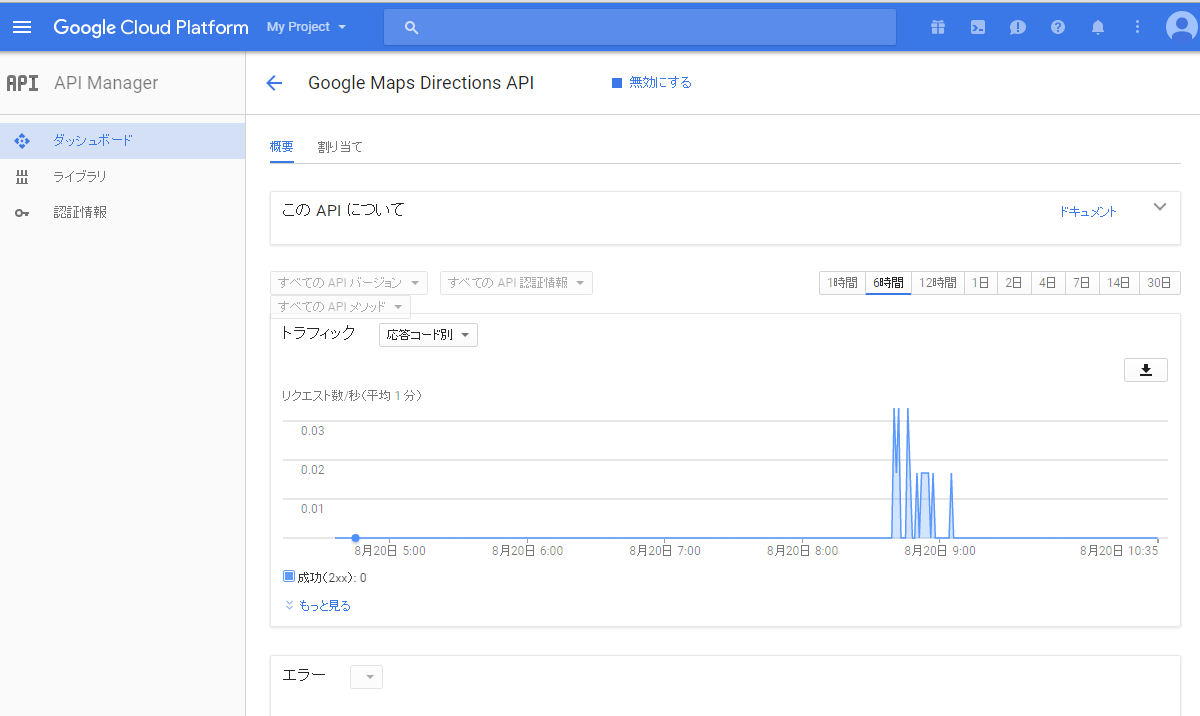Select the 14日 time range

pos(1119,283)
